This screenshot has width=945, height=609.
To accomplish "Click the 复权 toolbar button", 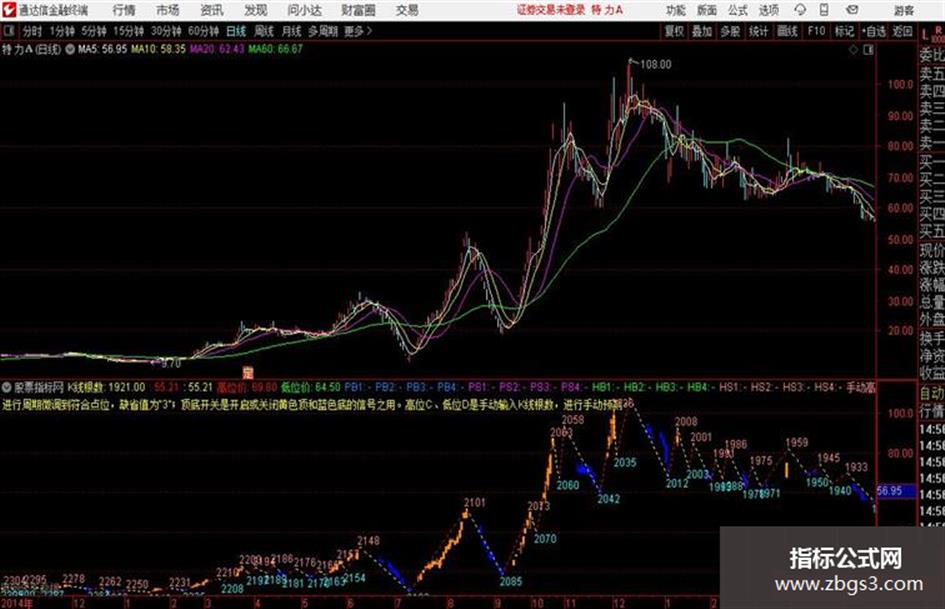I will click(674, 31).
